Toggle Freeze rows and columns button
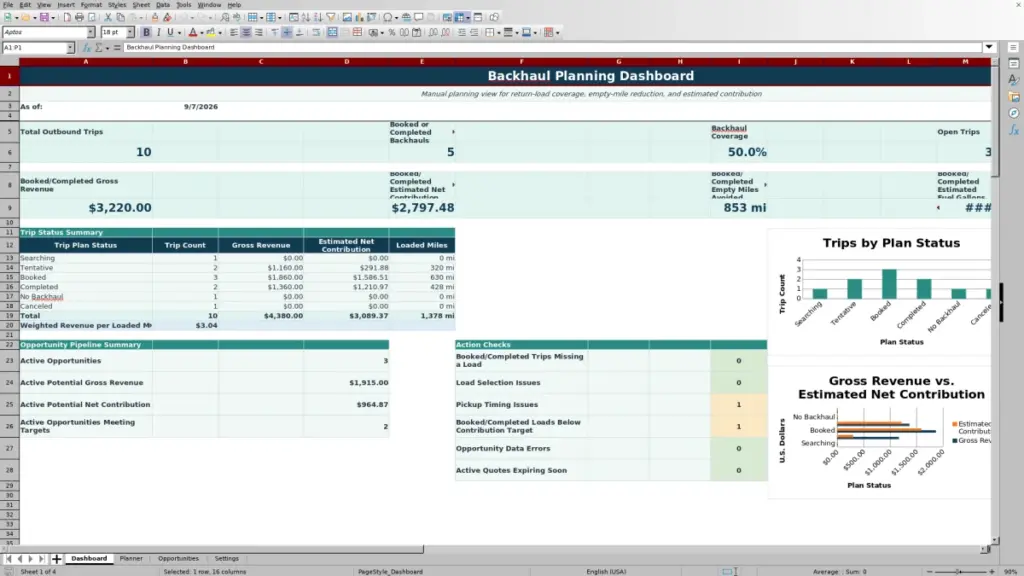The height and width of the screenshot is (576, 1024). pyautogui.click(x=460, y=17)
